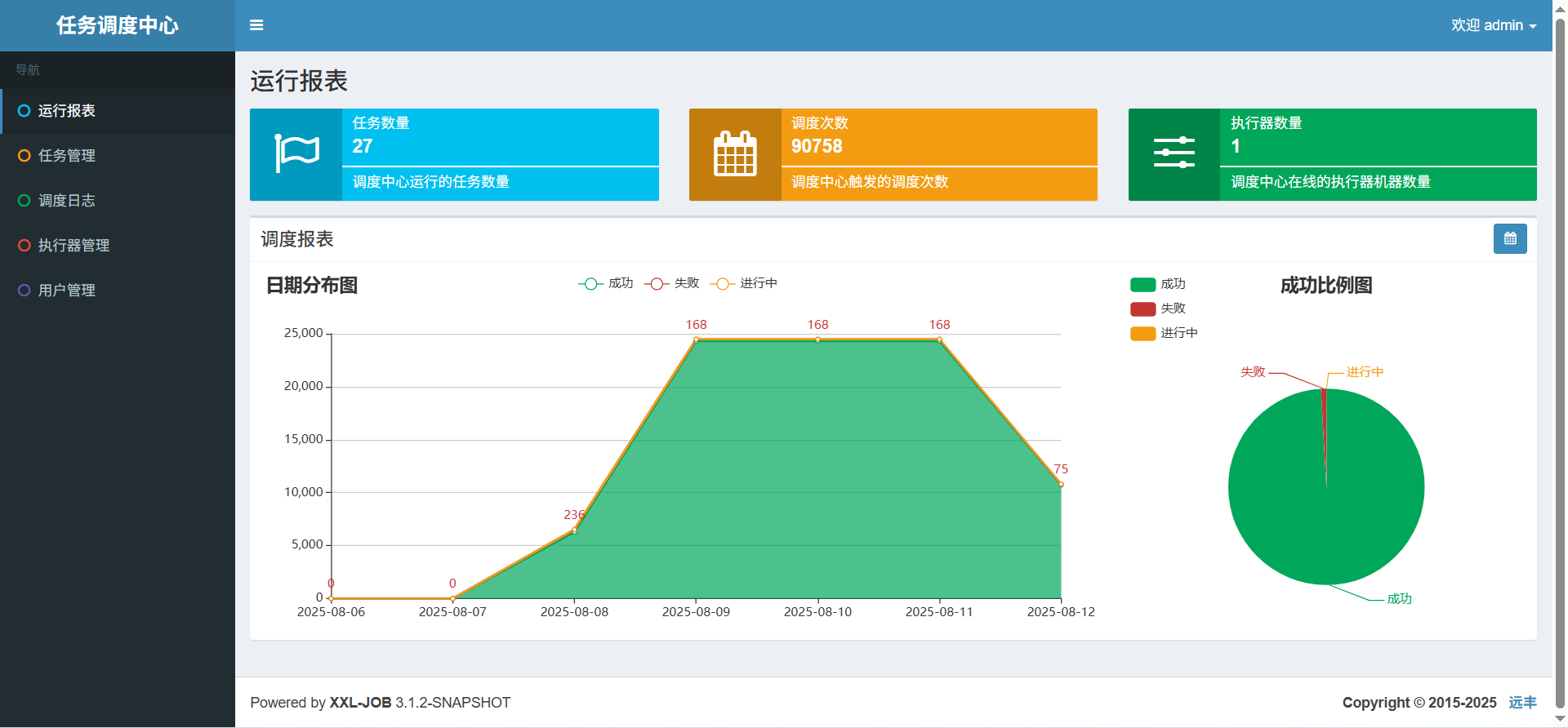This screenshot has width=1568, height=728.
Task: Click the 调度次数 value 90758
Action: [817, 146]
